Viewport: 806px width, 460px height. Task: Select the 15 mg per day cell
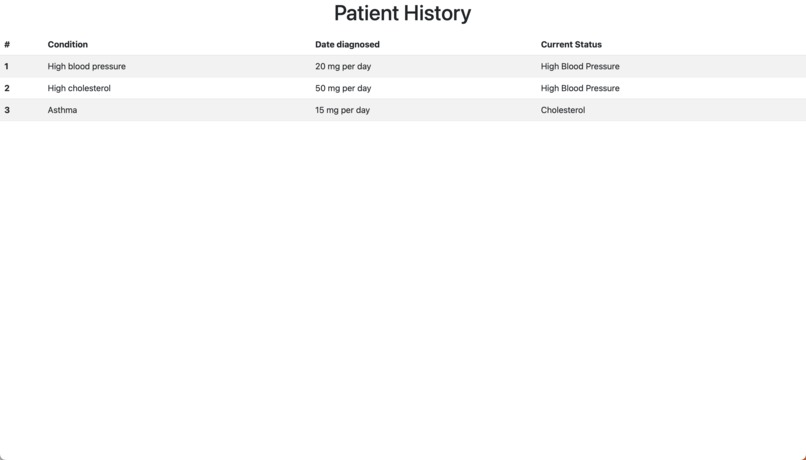coord(342,110)
